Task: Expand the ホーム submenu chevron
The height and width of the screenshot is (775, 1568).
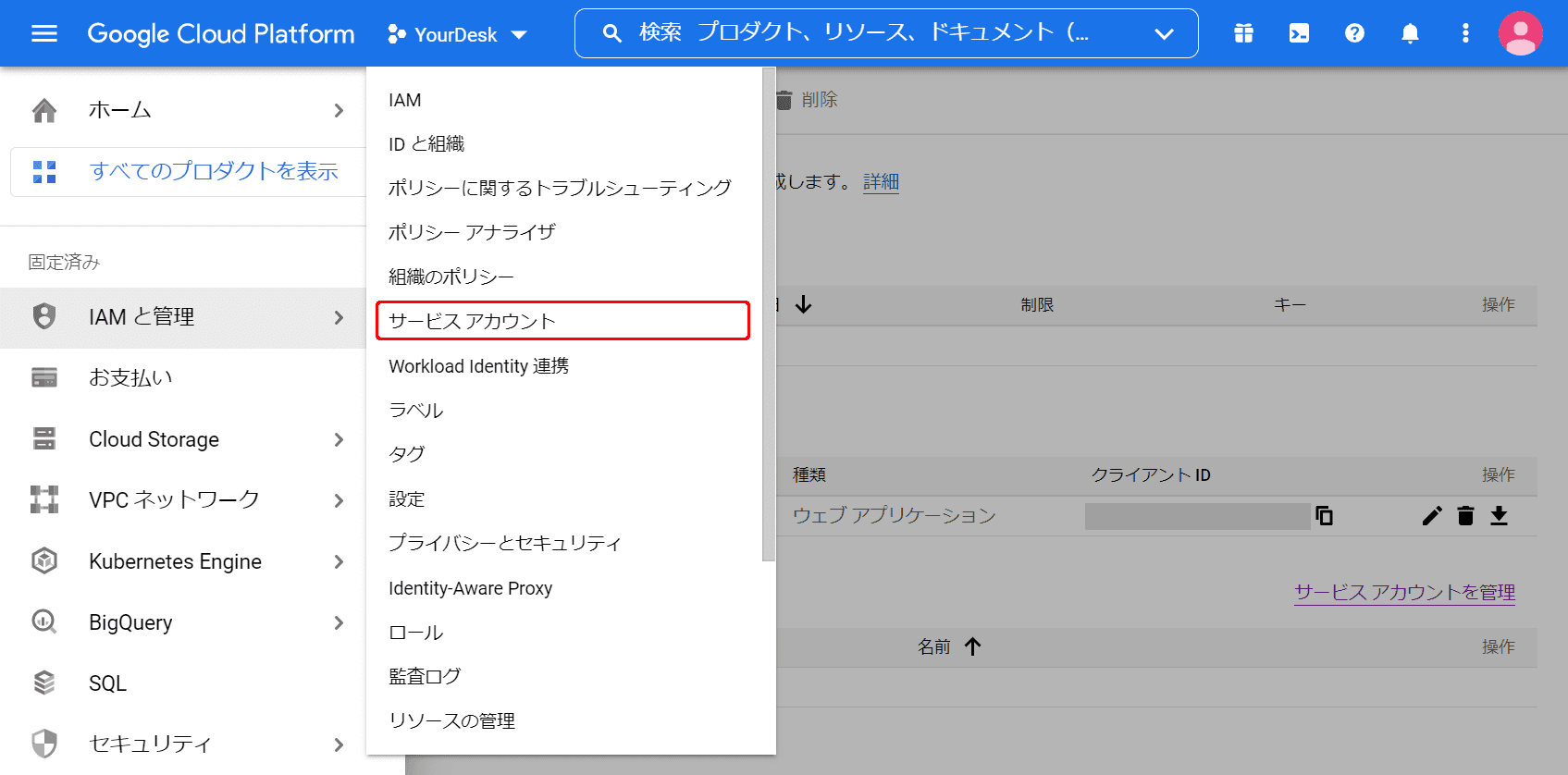Action: click(339, 110)
